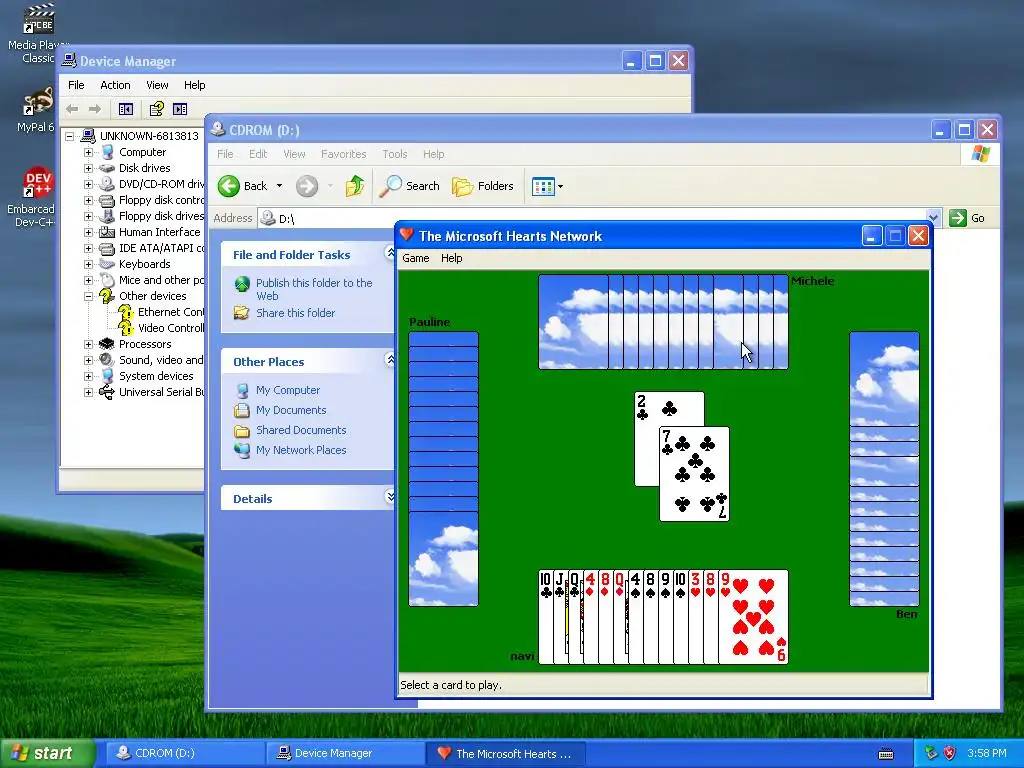The image size is (1024, 768).
Task: Expand the Details panel
Action: click(390, 496)
